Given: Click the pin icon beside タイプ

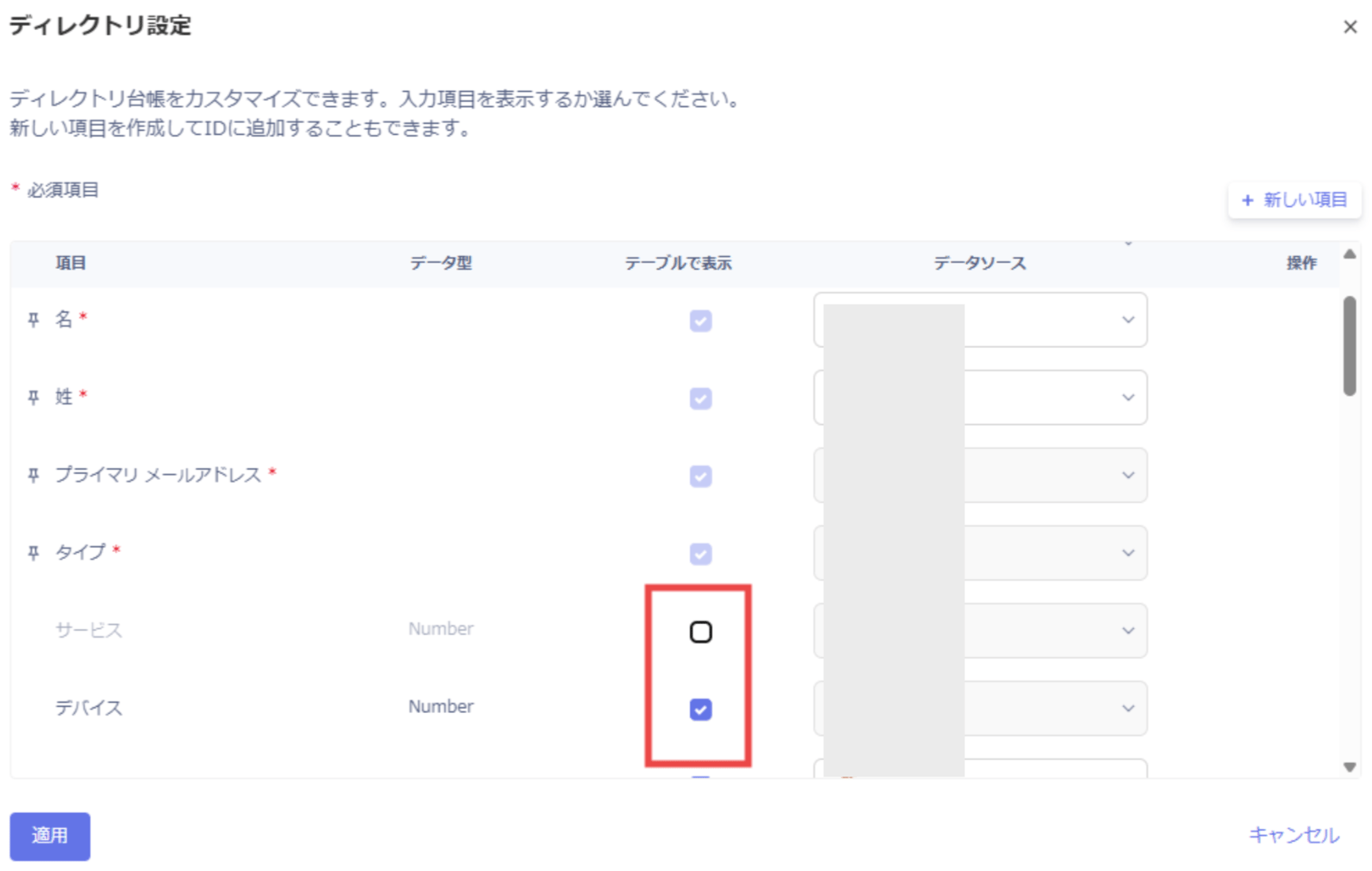Looking at the screenshot, I should click(x=33, y=553).
